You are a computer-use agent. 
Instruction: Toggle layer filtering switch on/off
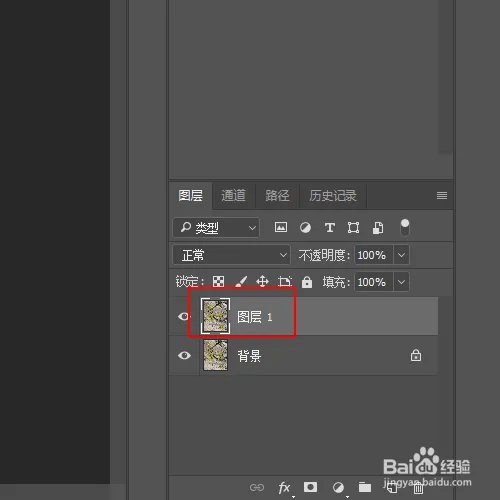pos(405,227)
